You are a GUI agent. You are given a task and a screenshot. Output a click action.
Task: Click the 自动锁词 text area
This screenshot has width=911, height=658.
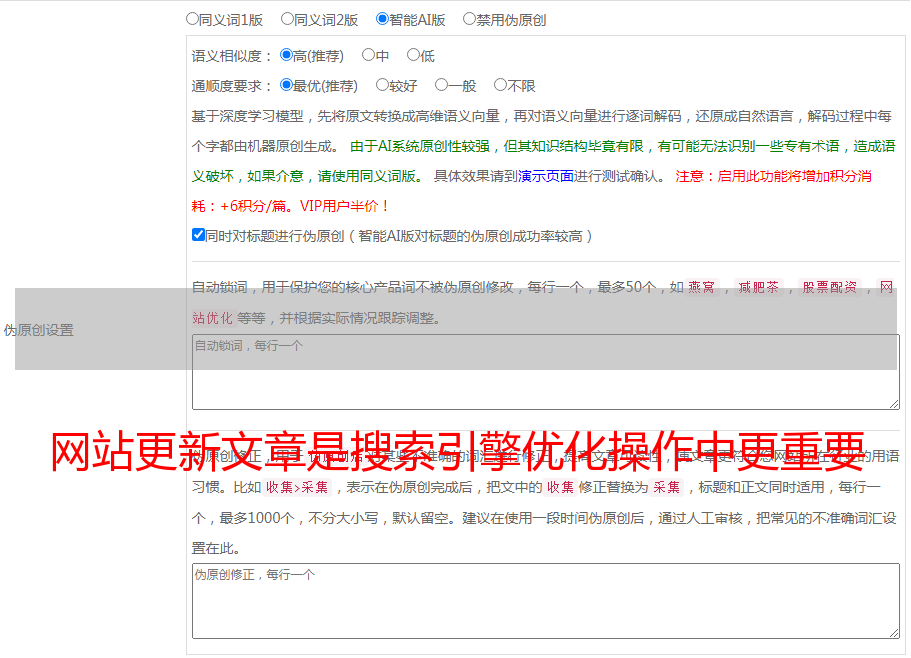coord(546,372)
